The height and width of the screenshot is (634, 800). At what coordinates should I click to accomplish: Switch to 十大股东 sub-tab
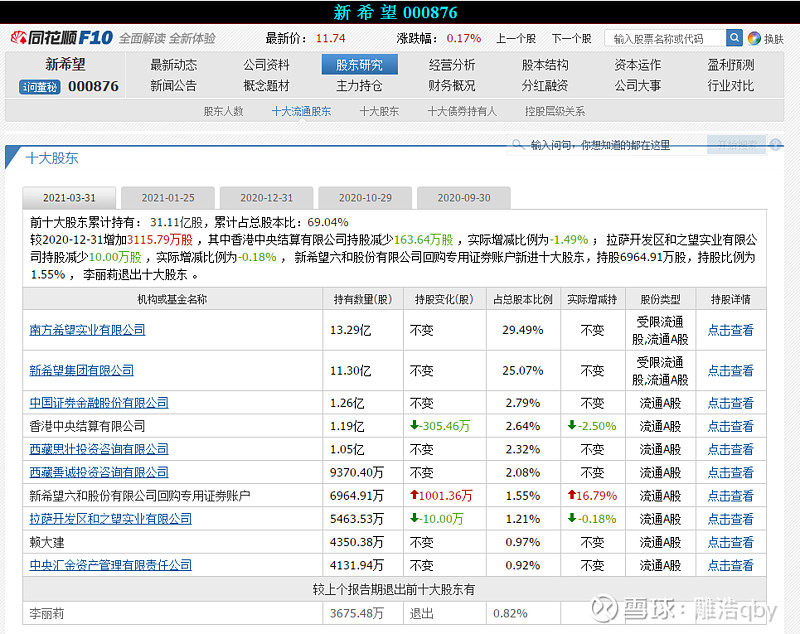pos(379,111)
